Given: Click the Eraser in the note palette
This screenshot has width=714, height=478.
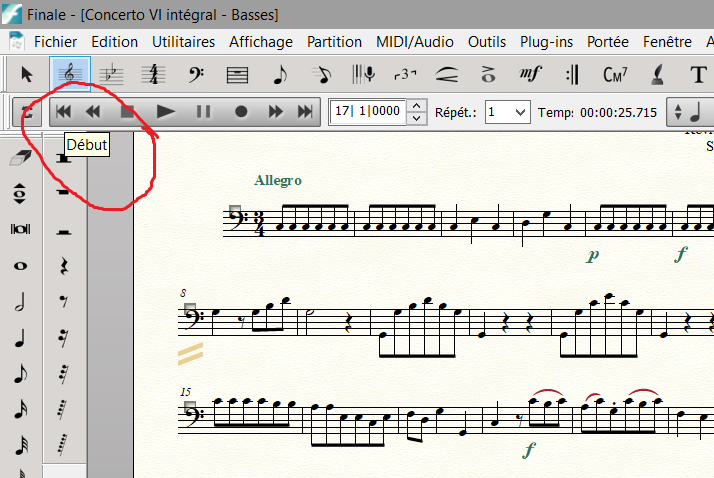Looking at the screenshot, I should pyautogui.click(x=20, y=157).
